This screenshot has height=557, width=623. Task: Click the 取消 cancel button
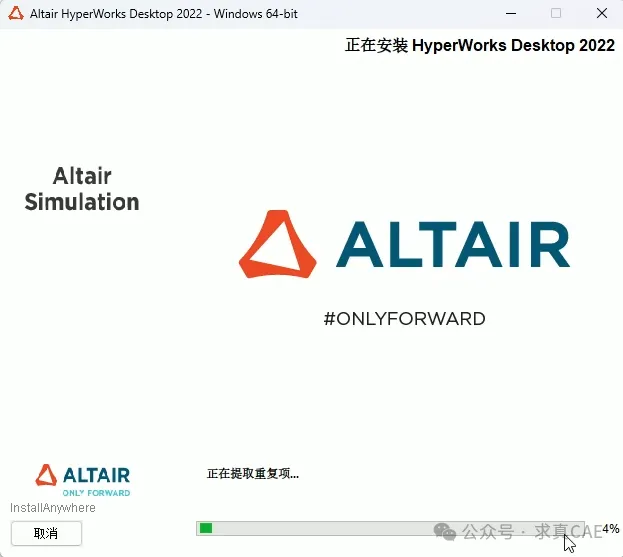(46, 533)
